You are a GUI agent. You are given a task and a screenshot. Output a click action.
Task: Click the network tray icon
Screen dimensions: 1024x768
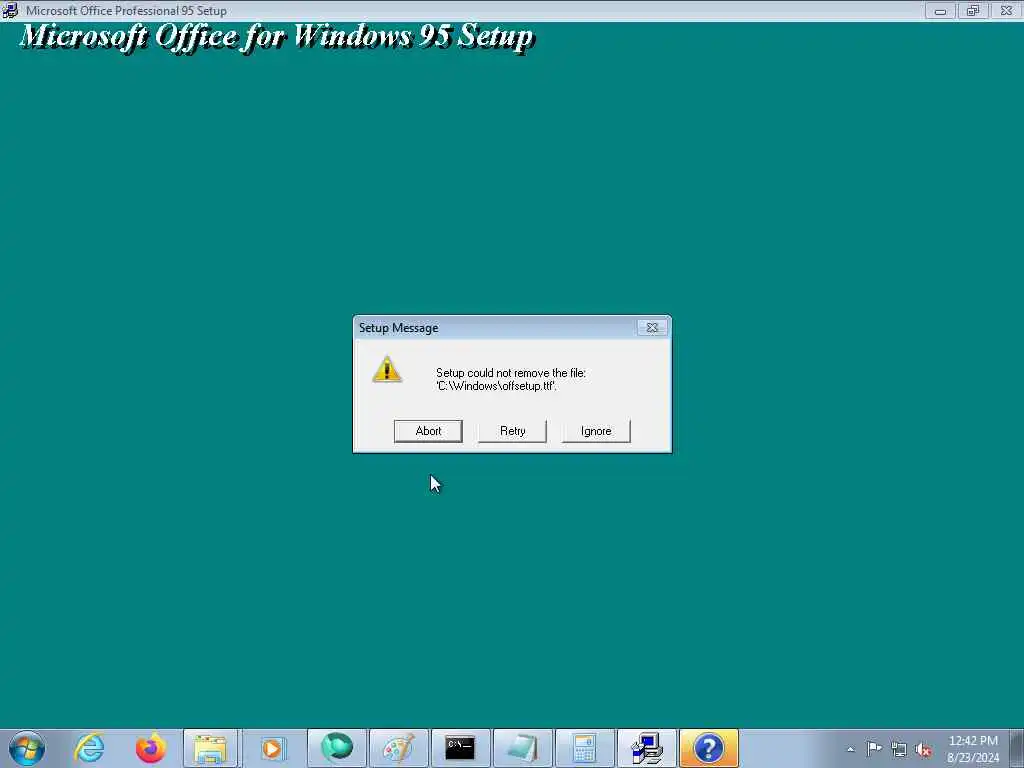click(x=899, y=749)
